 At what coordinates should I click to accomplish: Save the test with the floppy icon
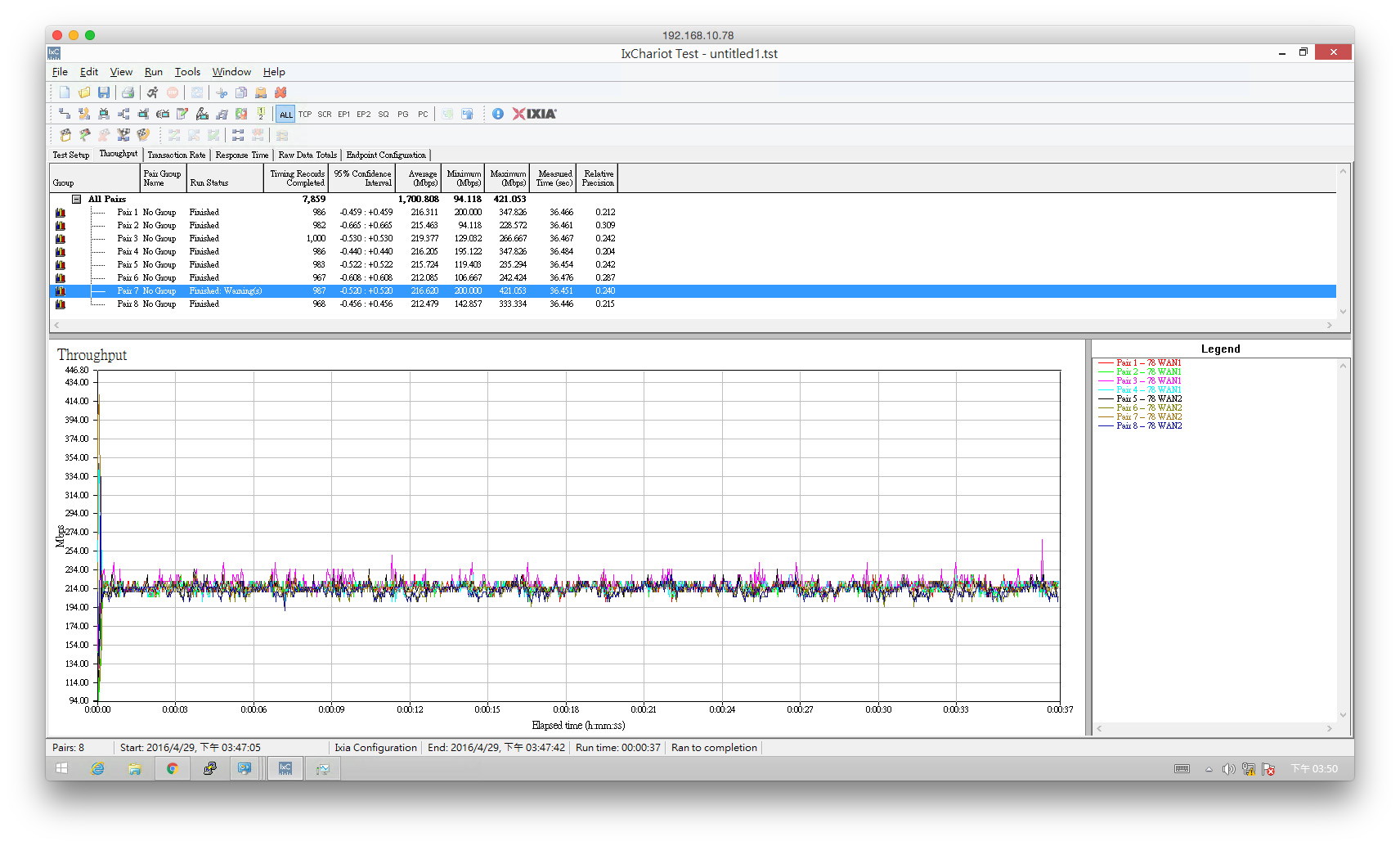[x=104, y=92]
